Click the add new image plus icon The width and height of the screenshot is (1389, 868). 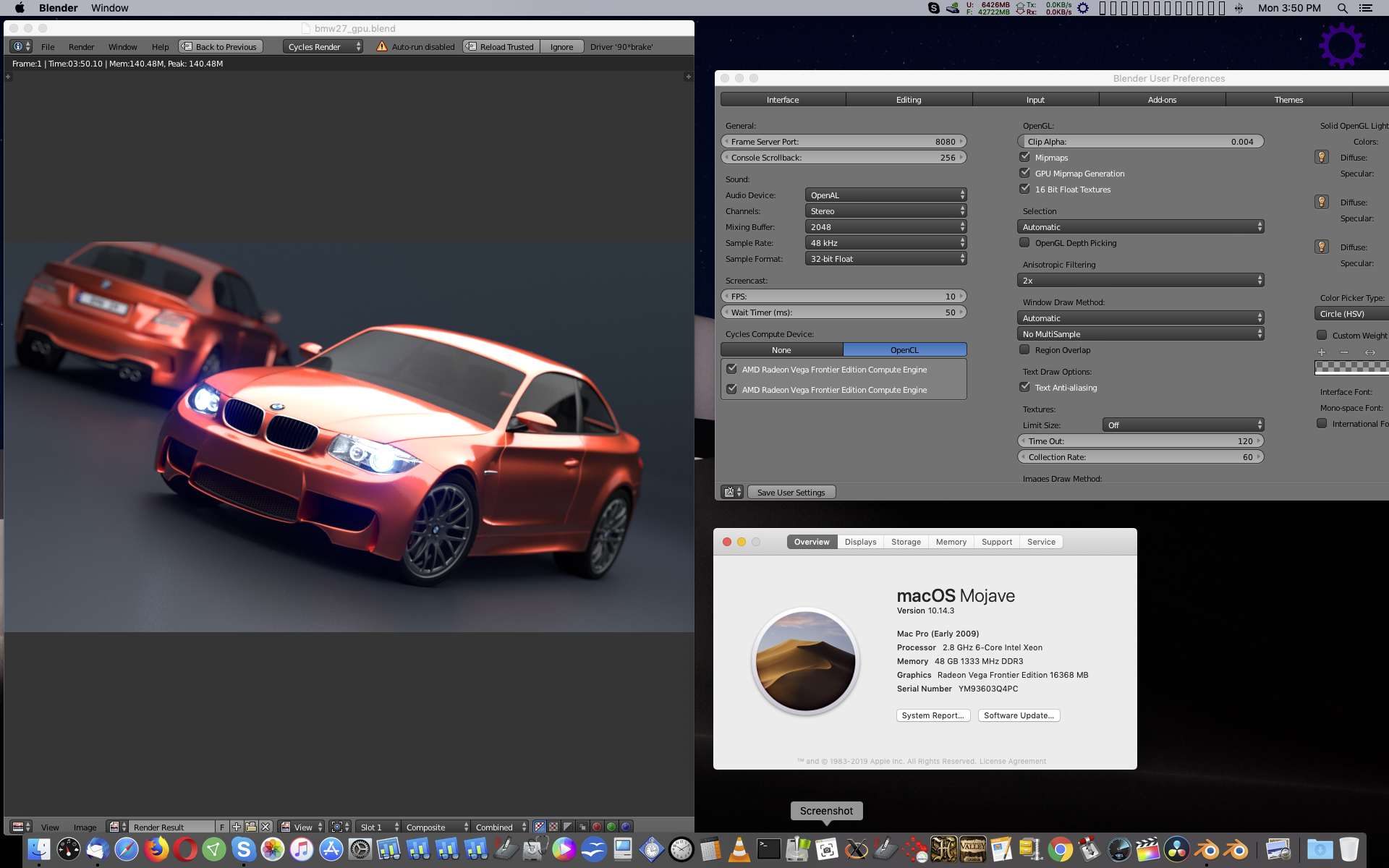tap(237, 827)
